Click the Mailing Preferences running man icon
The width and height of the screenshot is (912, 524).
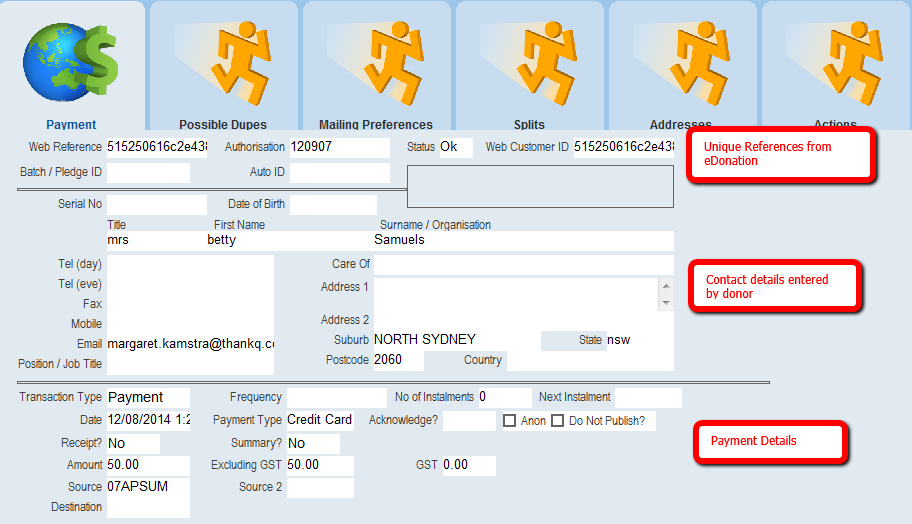[x=376, y=60]
